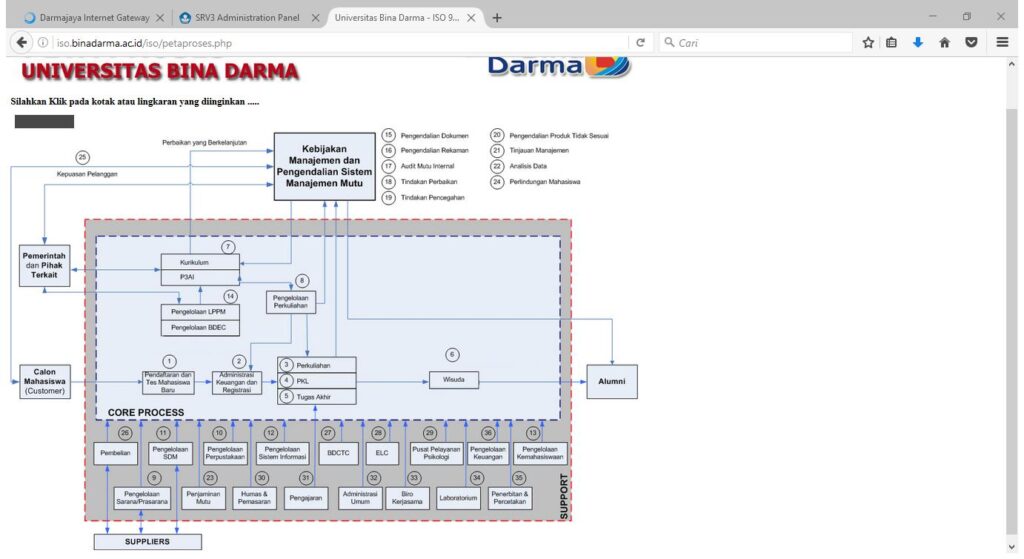Open Administrasi Keuangan dan Registrasi box
Image resolution: width=1024 pixels, height=559 pixels.
pyautogui.click(x=237, y=383)
